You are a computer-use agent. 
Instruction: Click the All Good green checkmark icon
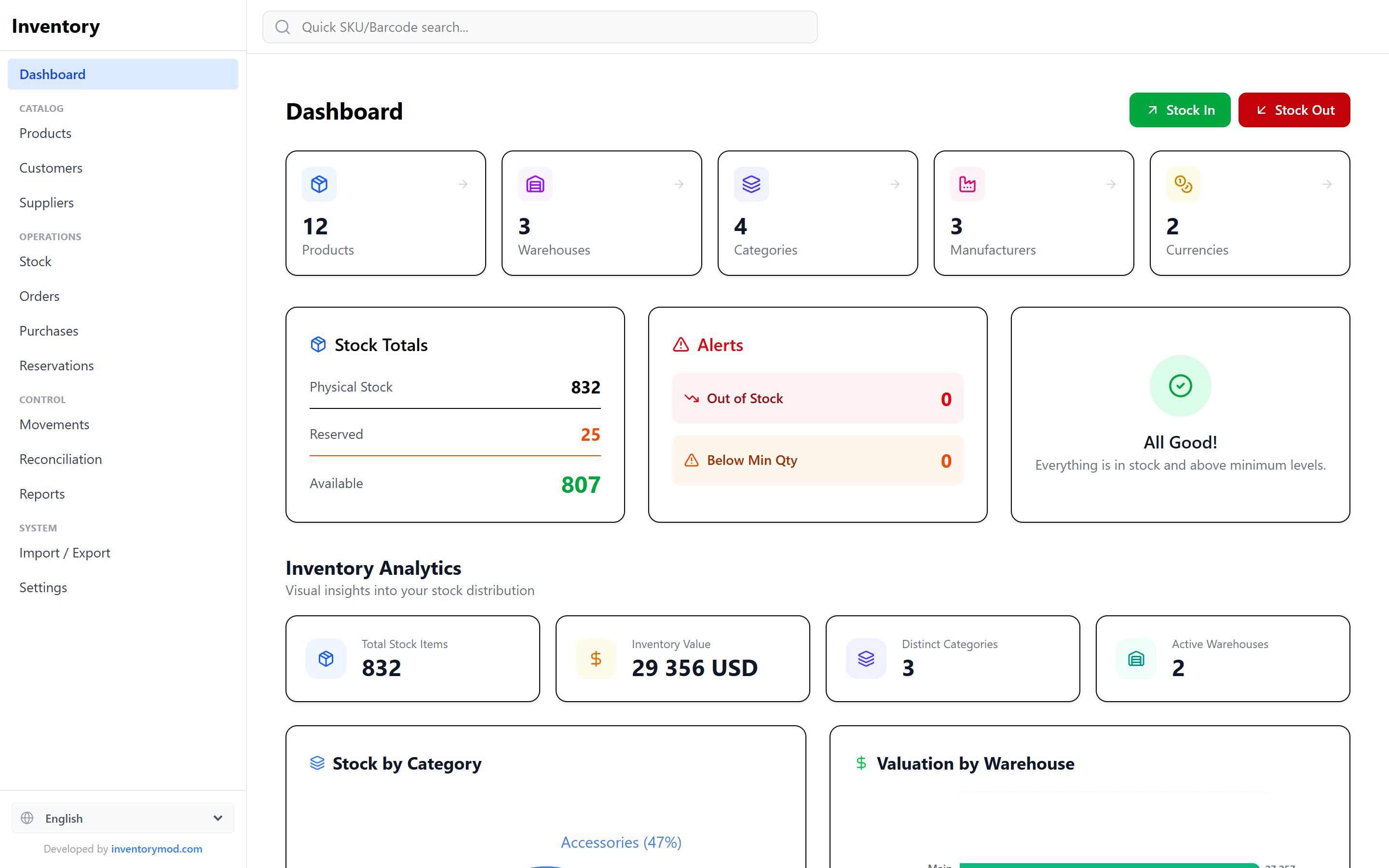tap(1180, 386)
